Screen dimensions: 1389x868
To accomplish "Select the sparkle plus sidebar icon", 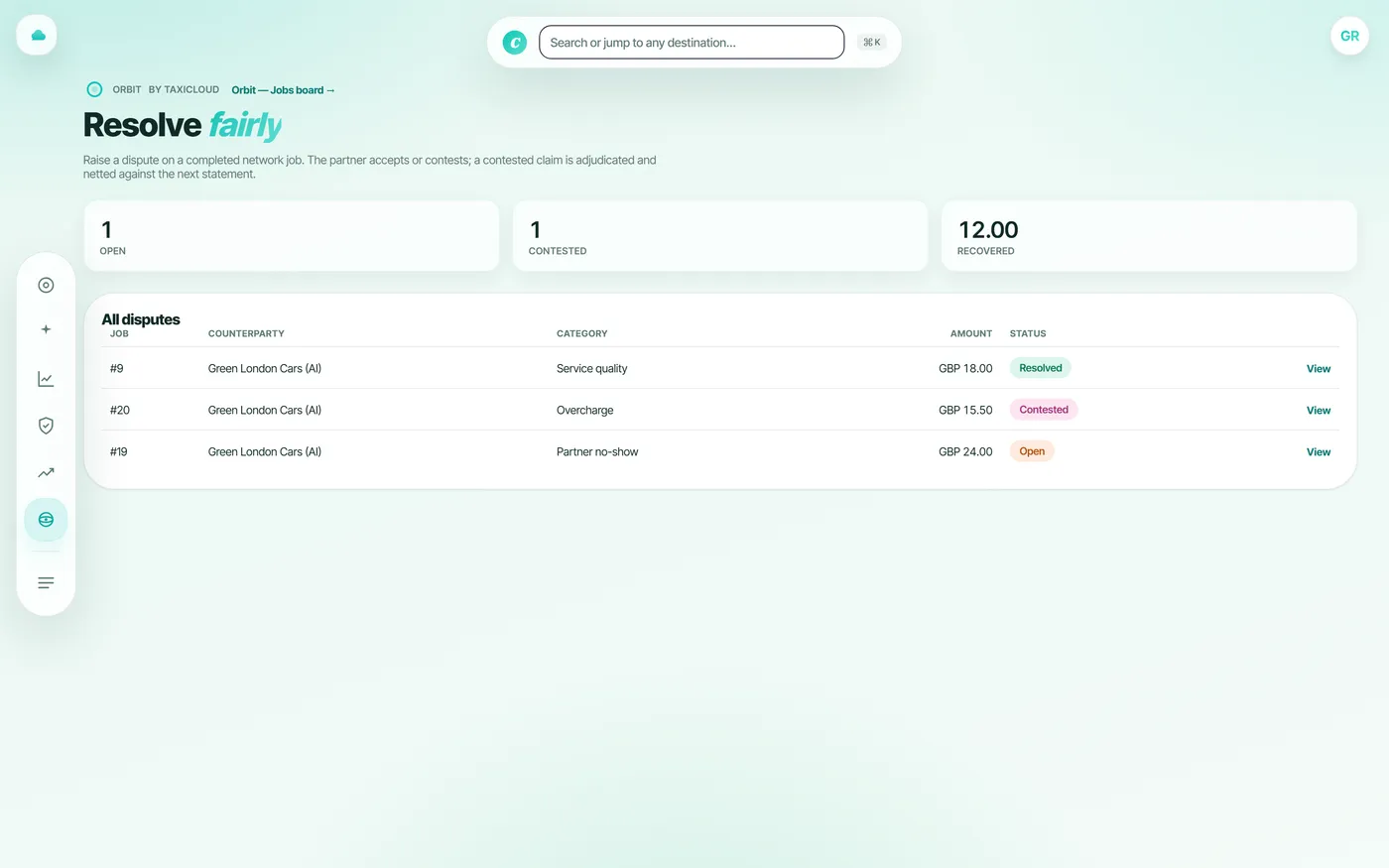I will 46,329.
